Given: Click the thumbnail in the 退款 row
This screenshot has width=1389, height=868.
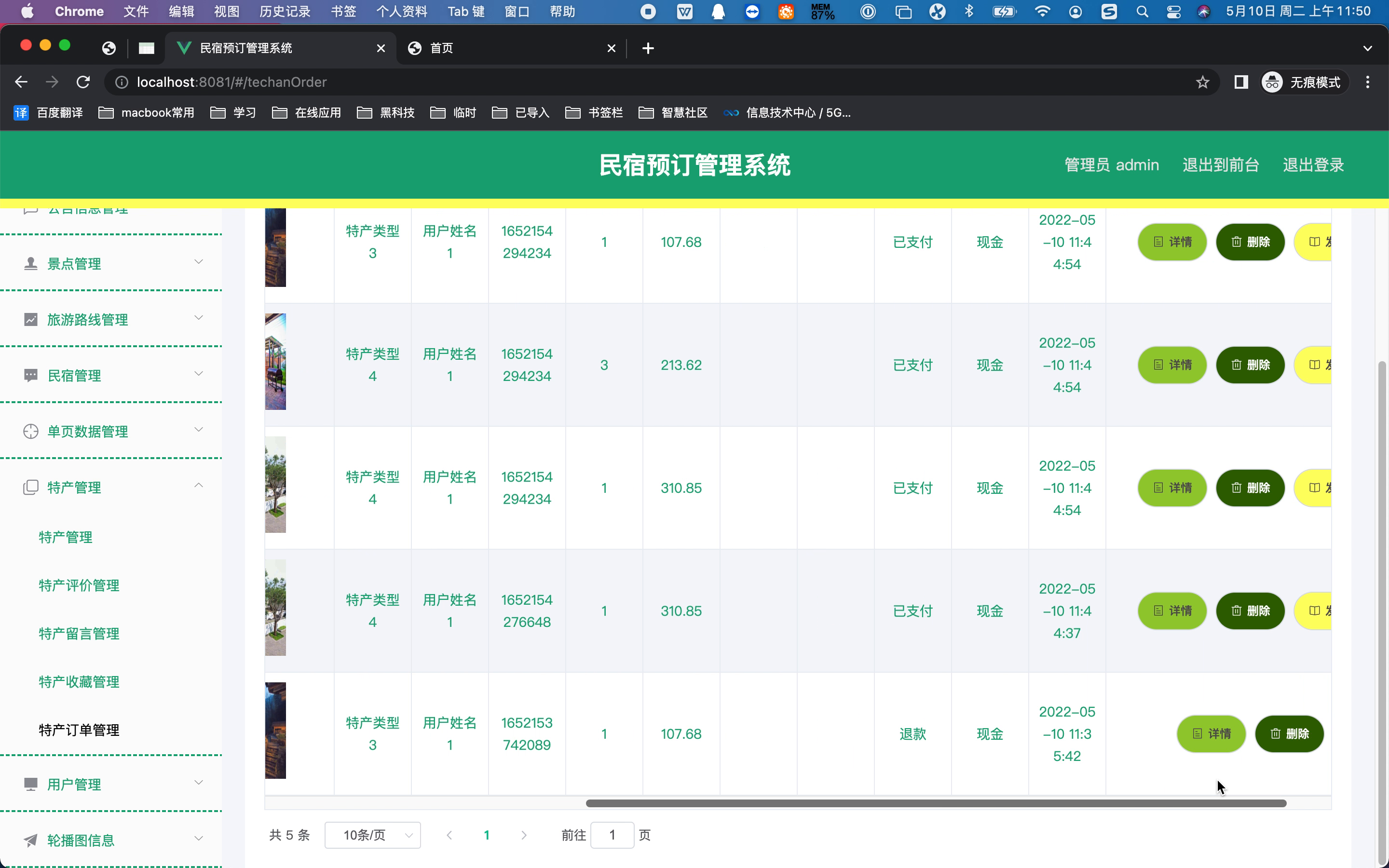Looking at the screenshot, I should [275, 730].
